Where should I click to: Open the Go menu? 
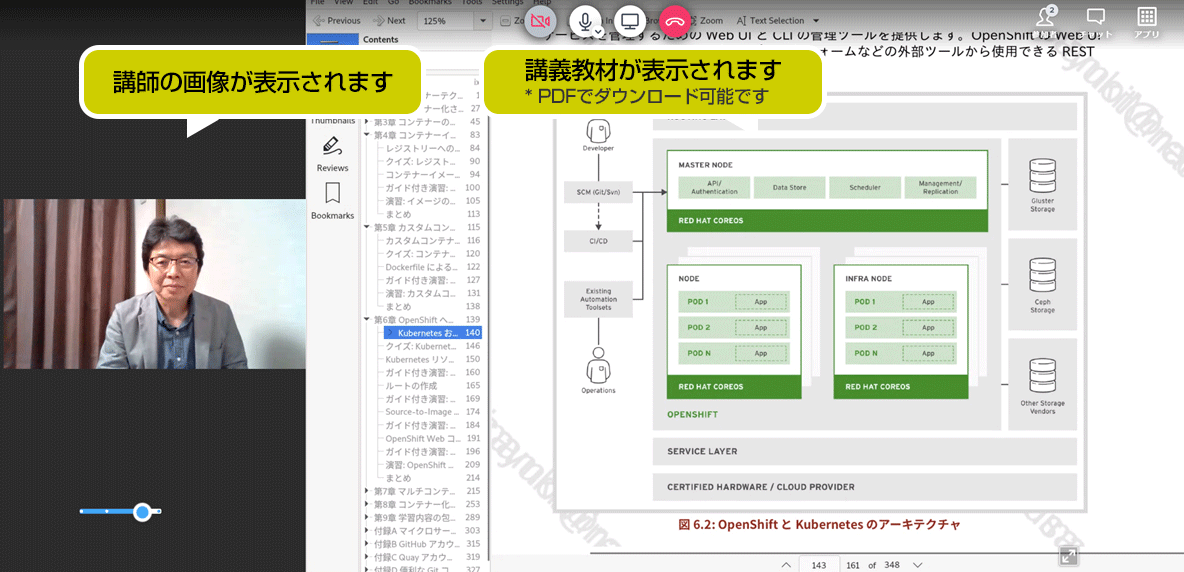click(x=393, y=2)
